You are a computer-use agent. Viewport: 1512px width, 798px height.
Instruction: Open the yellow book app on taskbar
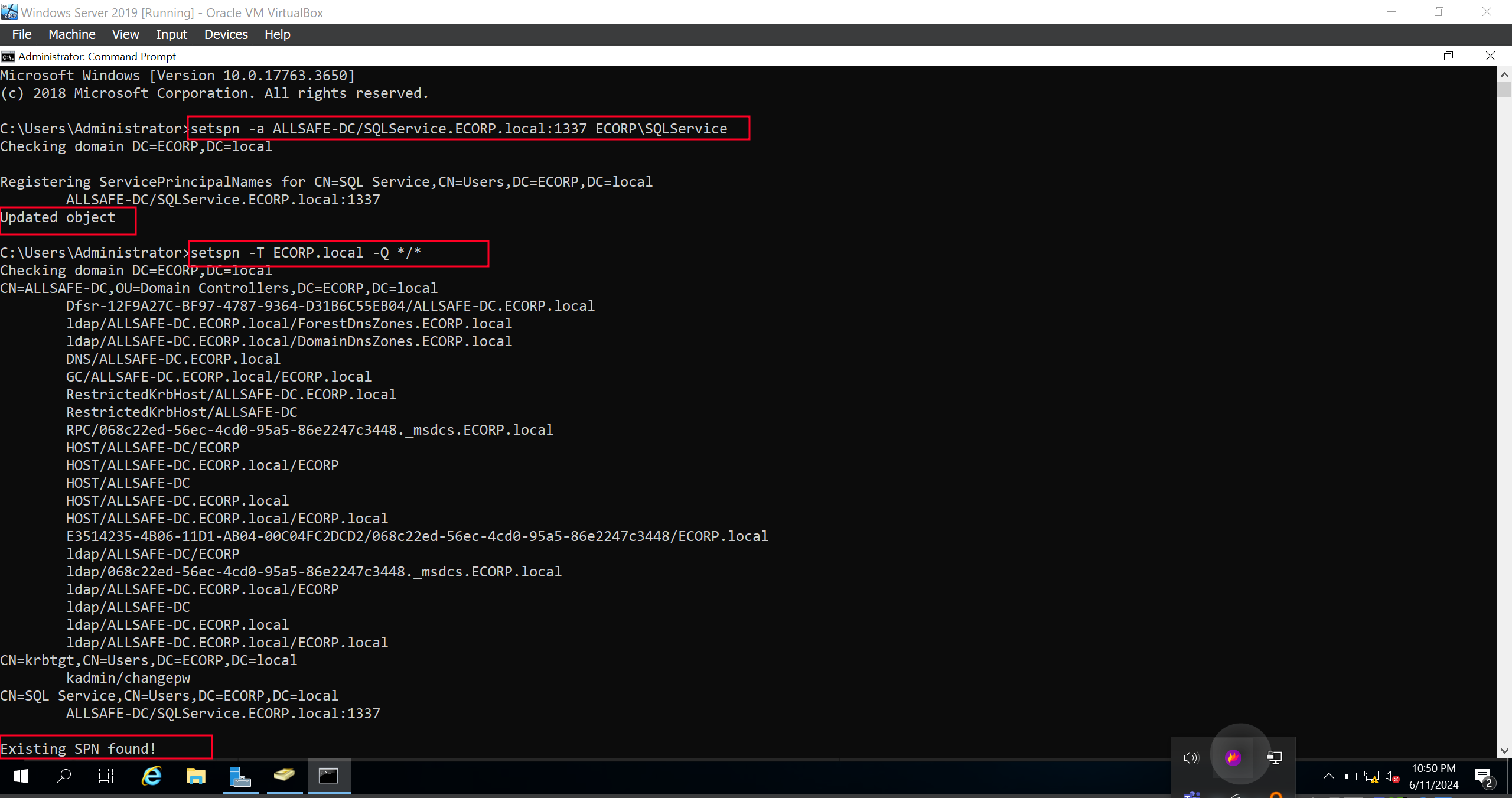click(x=285, y=775)
